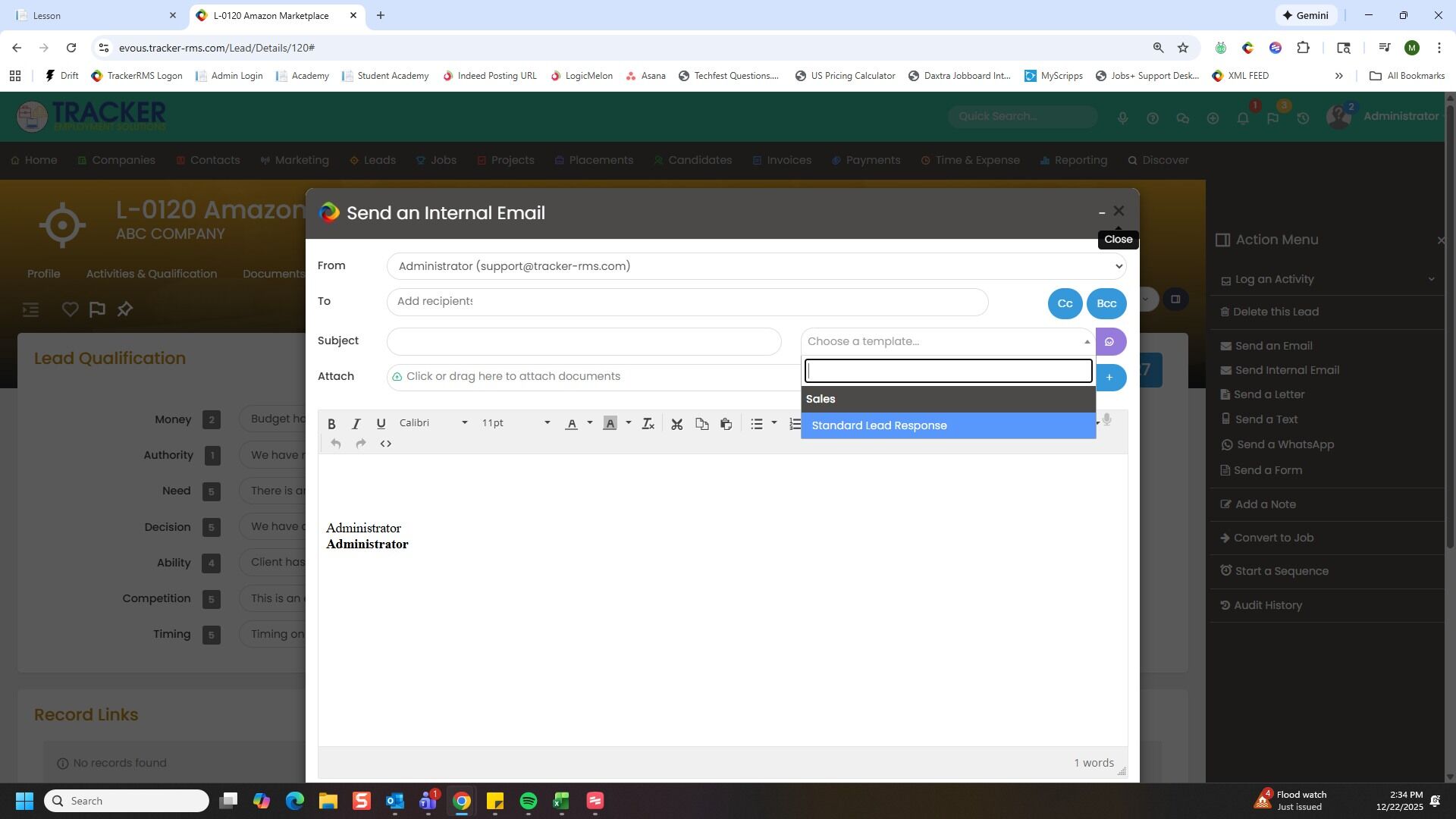Click the blue plus button beside Attach

(x=1109, y=378)
